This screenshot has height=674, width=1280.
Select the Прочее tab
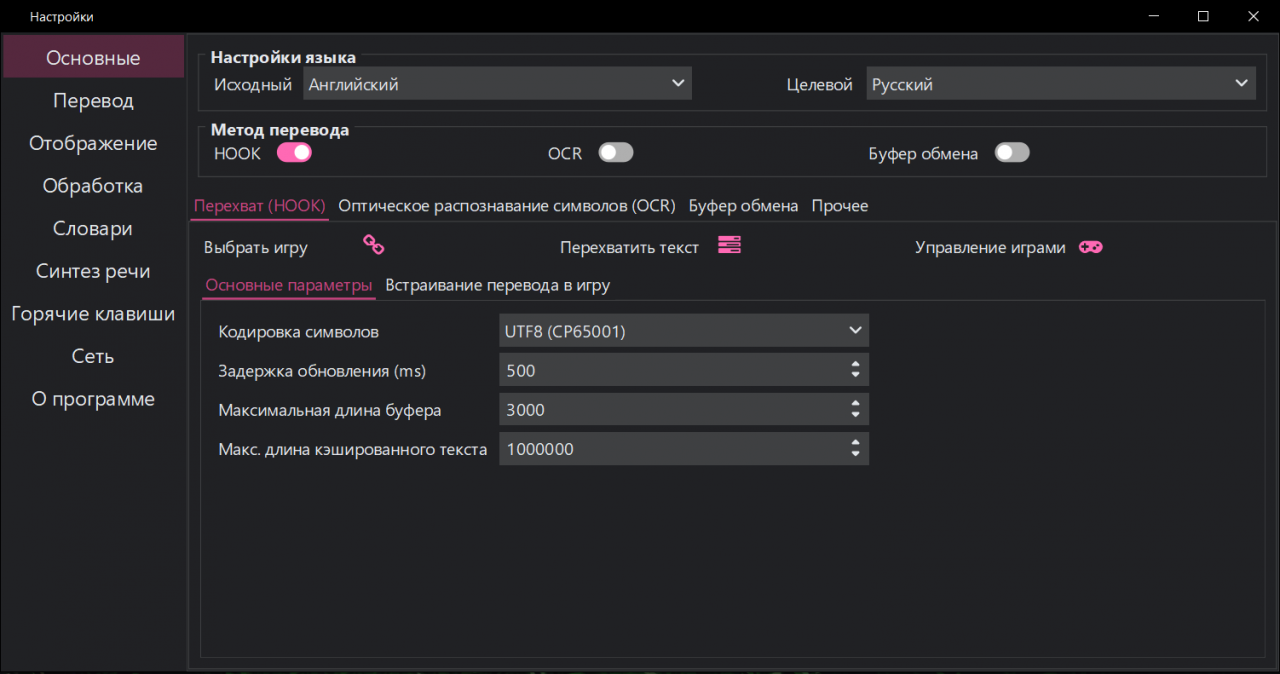point(839,206)
